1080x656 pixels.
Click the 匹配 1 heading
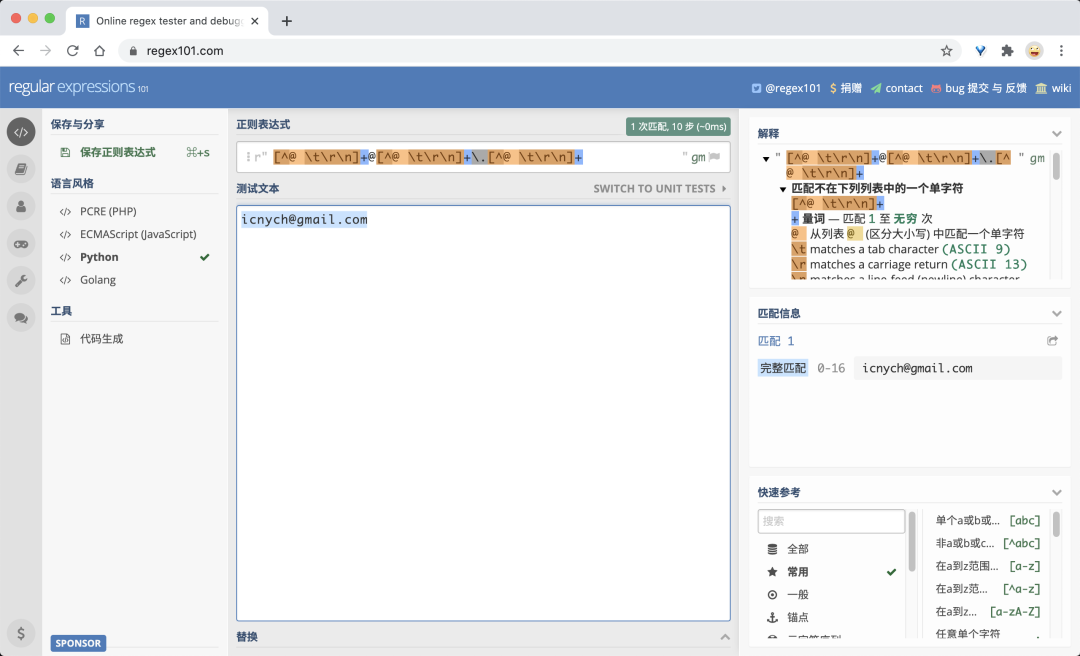776,341
